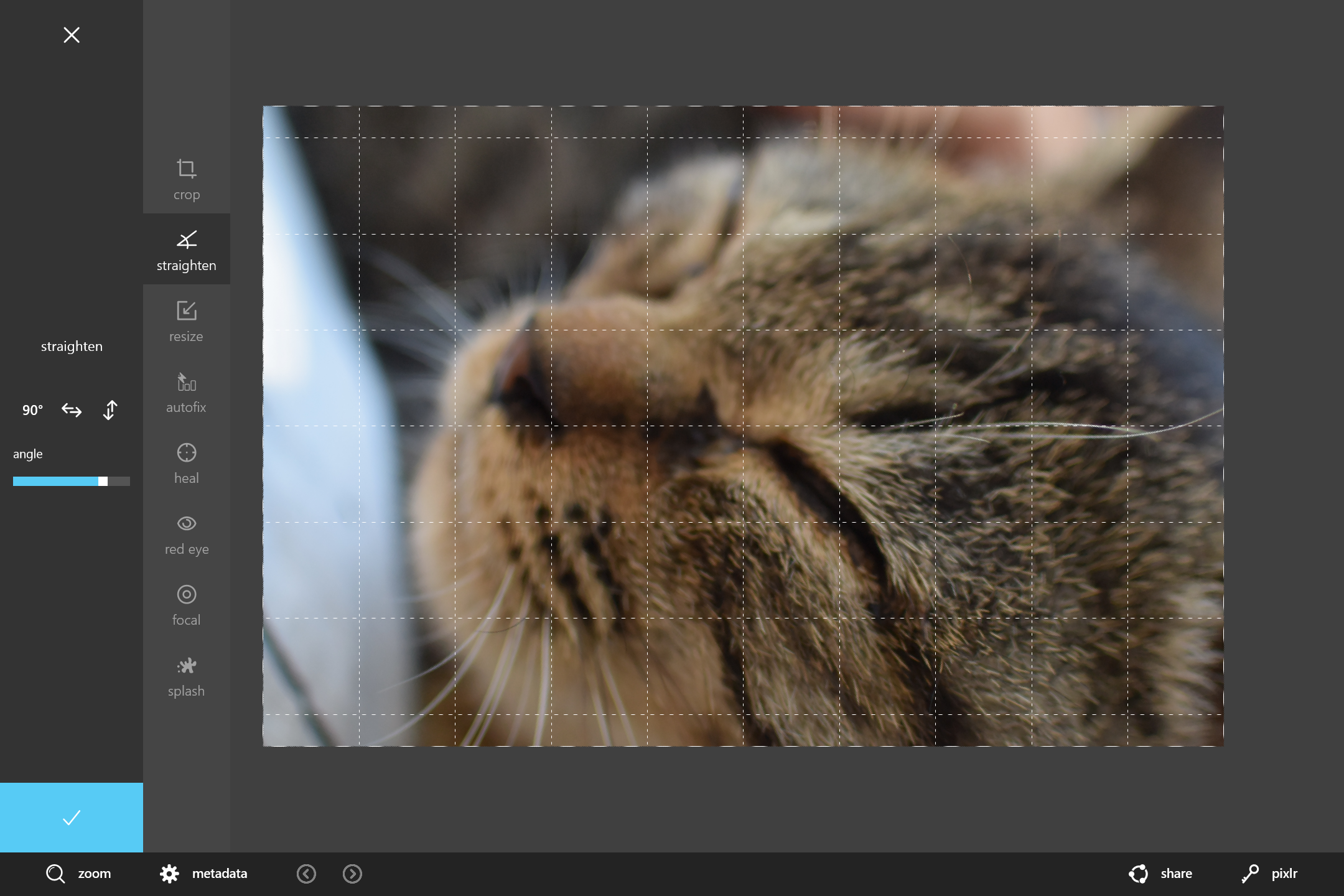Activate the red eye tool
Screen dimensions: 1344x896
click(x=186, y=534)
